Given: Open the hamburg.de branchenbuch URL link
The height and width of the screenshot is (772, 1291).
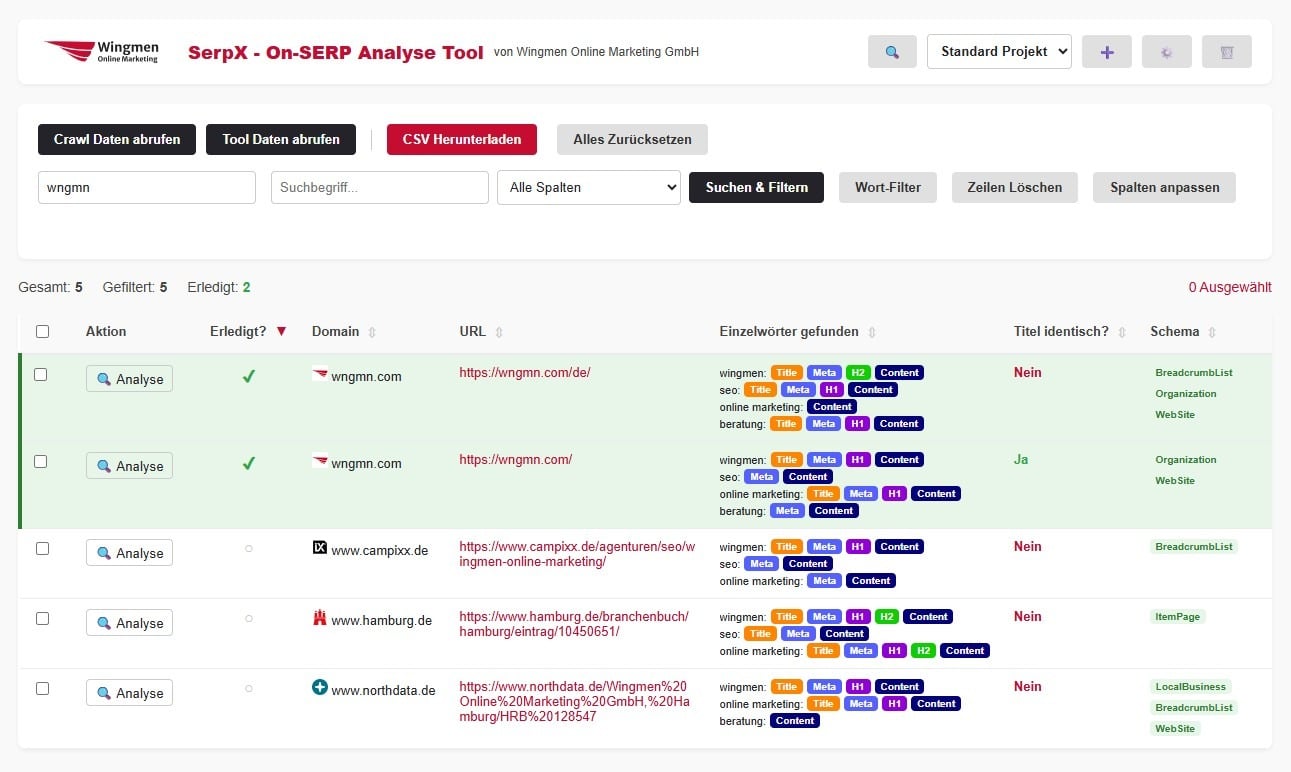Looking at the screenshot, I should 574,624.
